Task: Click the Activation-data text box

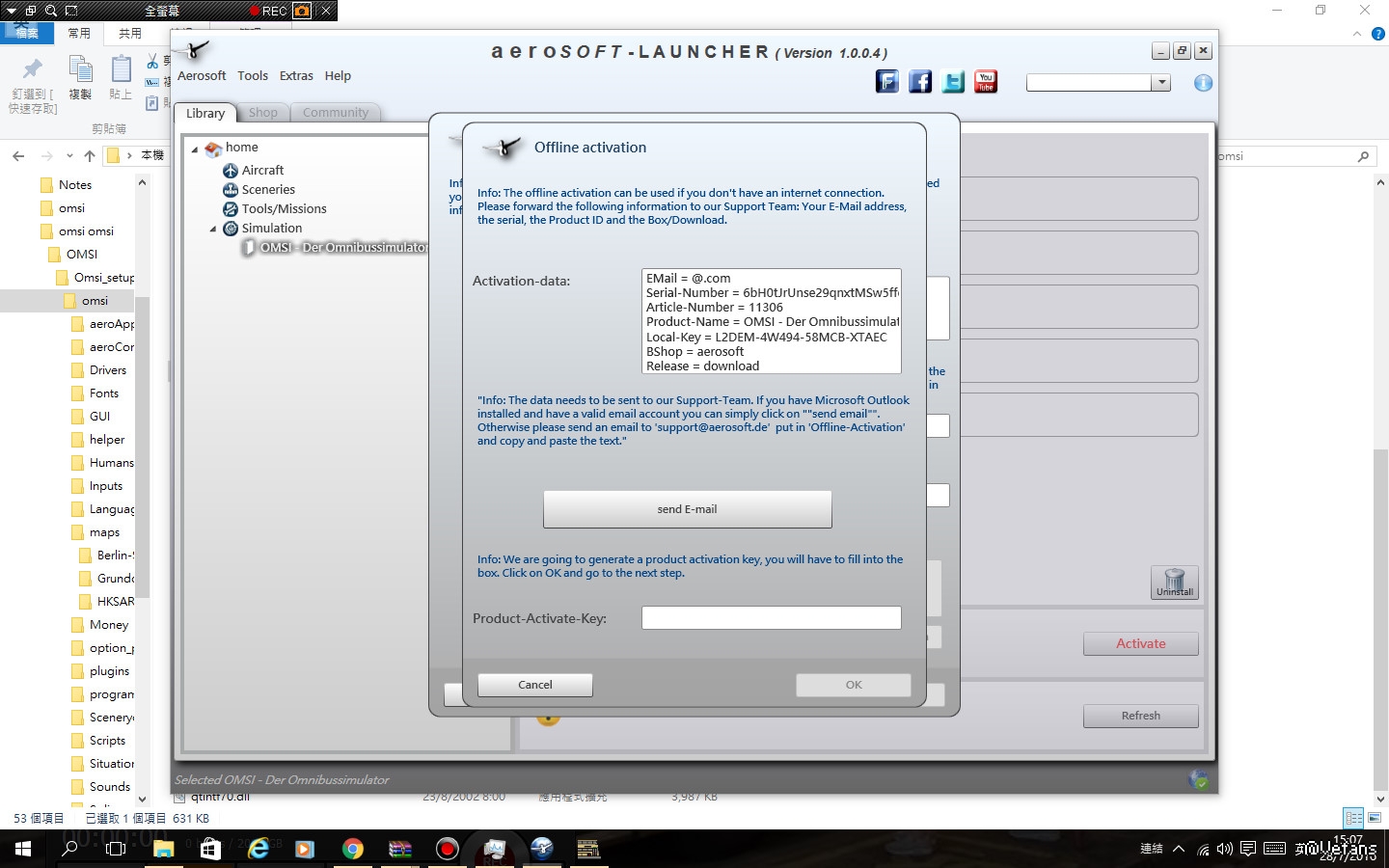Action: click(772, 321)
